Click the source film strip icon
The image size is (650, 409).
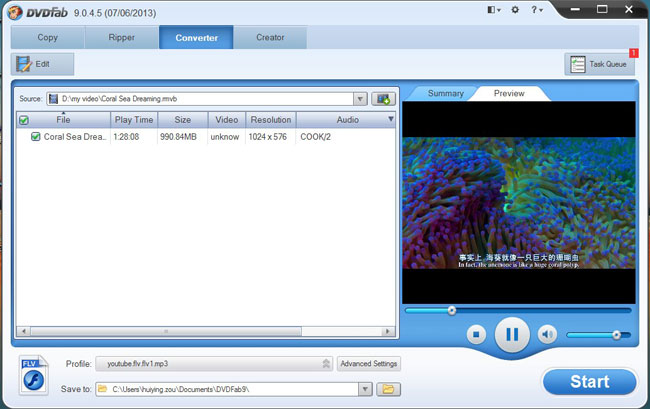53,99
